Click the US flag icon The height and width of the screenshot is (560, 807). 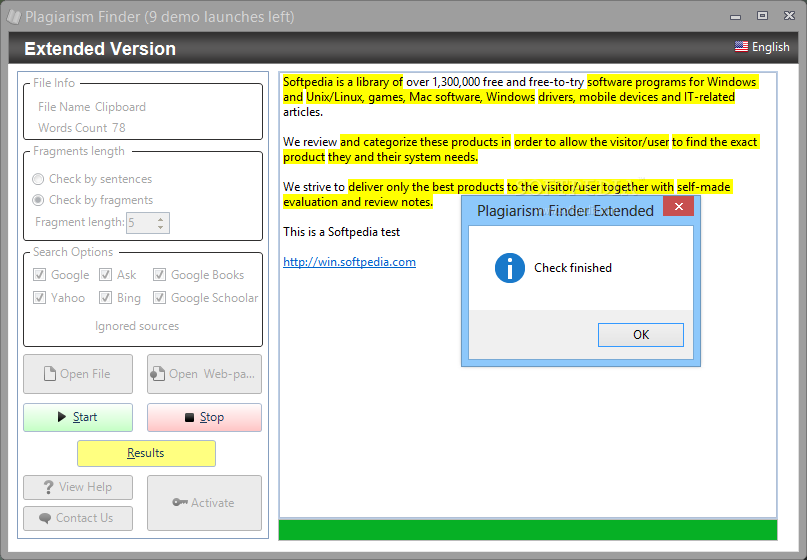(741, 47)
